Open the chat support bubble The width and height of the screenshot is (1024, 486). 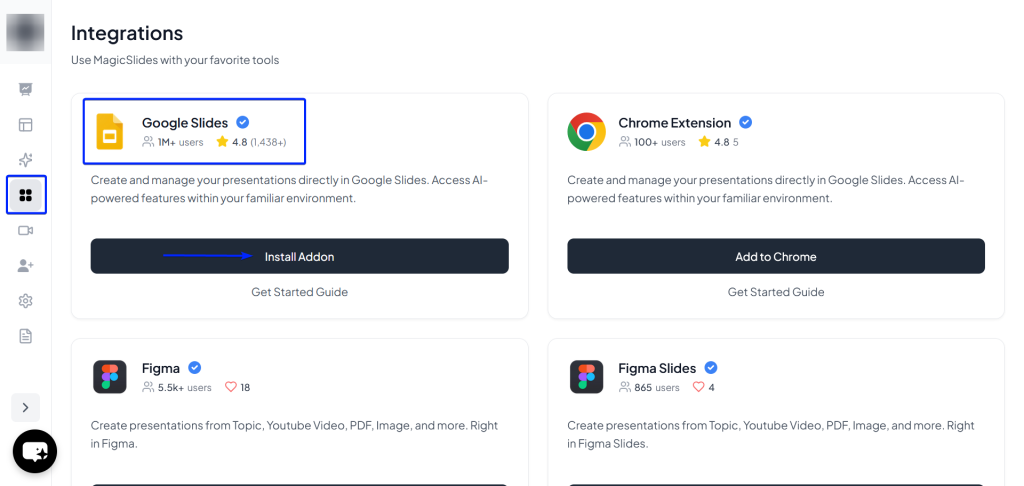pos(35,452)
